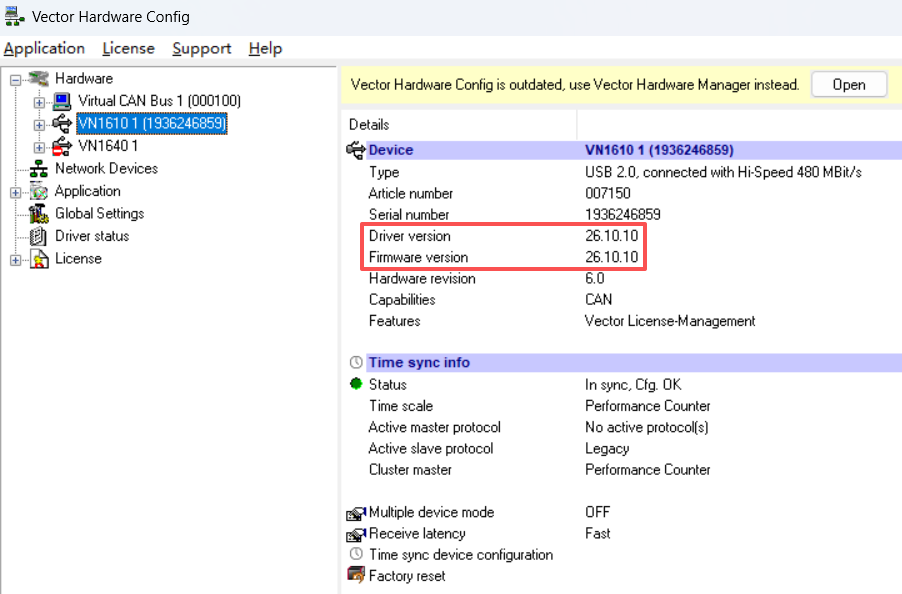Click the Article number value 007150
902x594 pixels.
coord(607,193)
